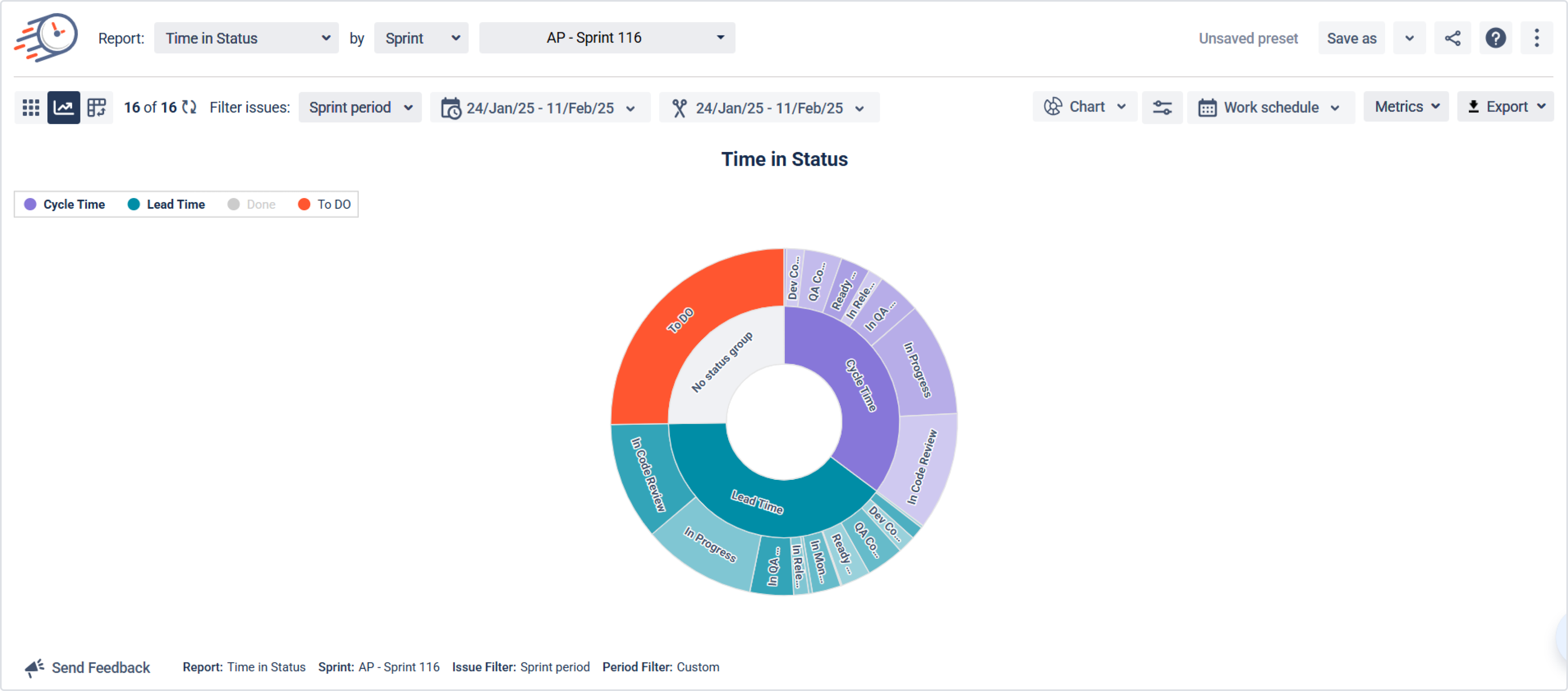Click the Save as button
This screenshot has height=691, width=1568.
pyautogui.click(x=1351, y=38)
